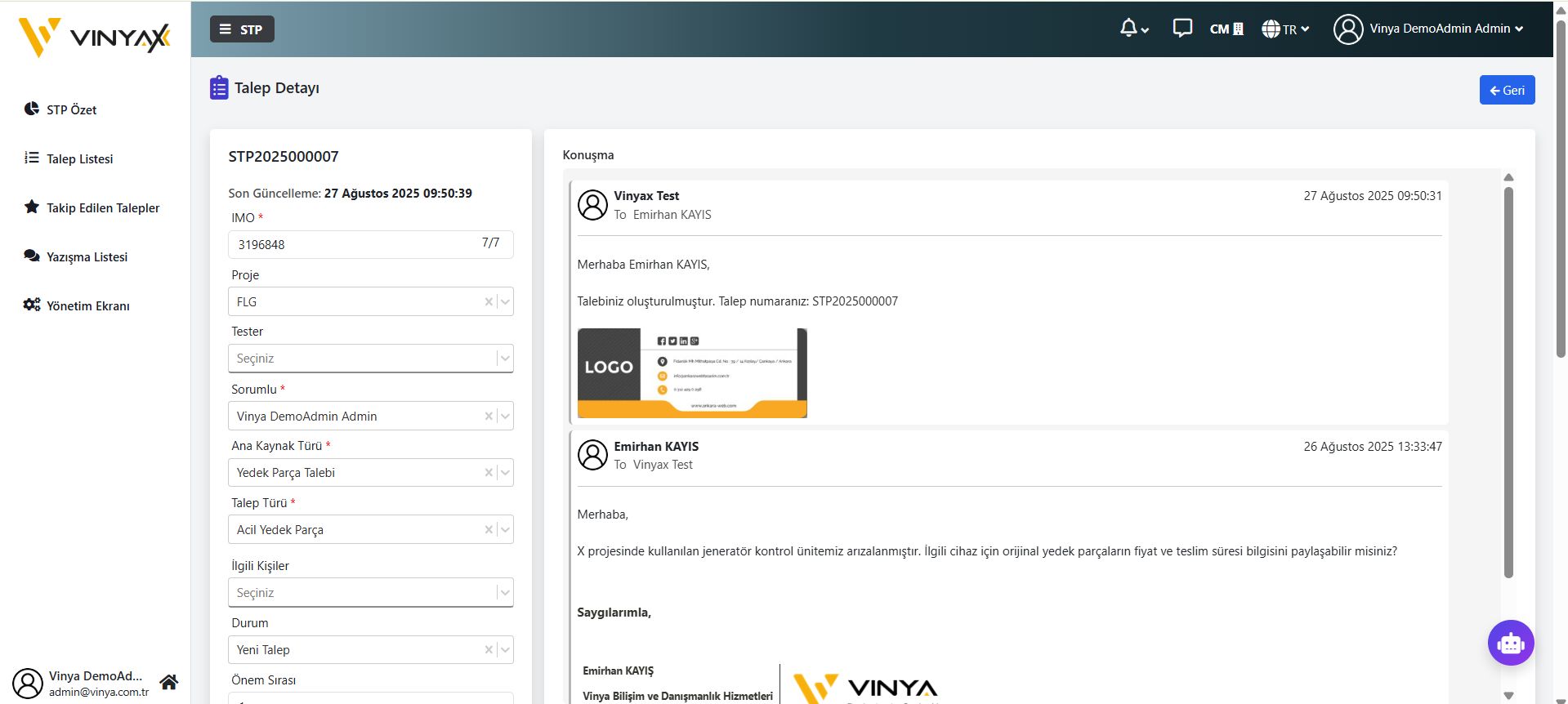
Task: Expand the İlgili Kişiler dropdown
Action: pos(505,593)
